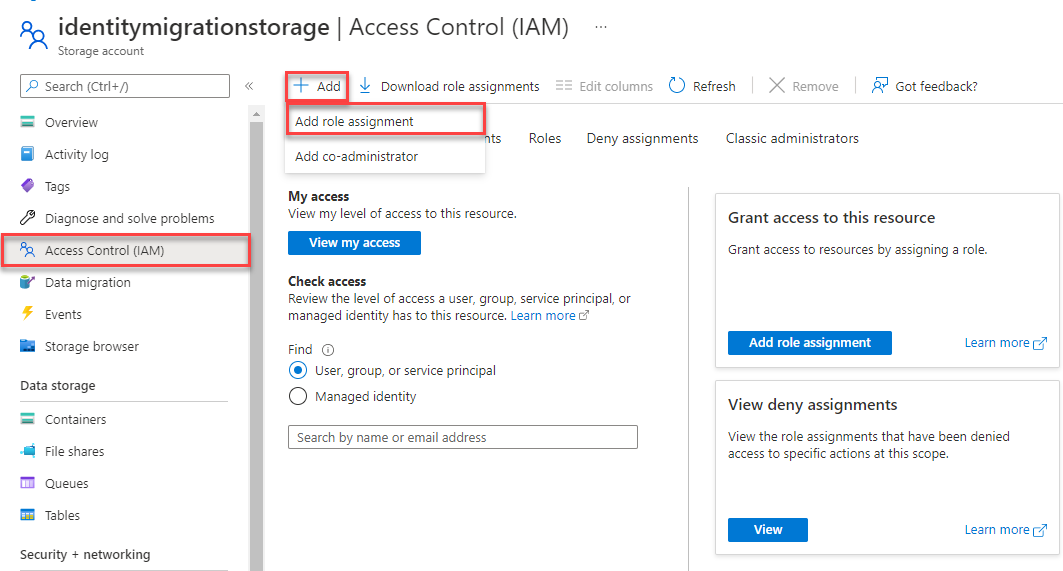
Task: Open Activity log in sidebar
Action: [x=77, y=155]
